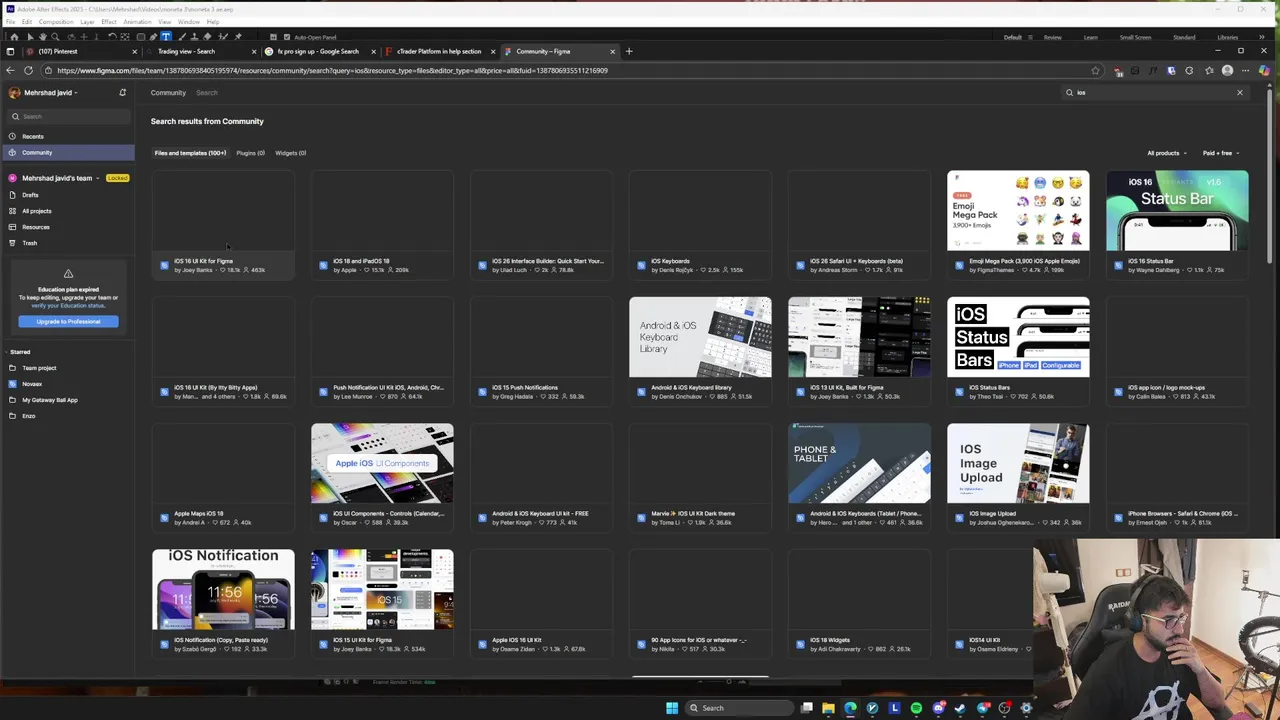1280x720 pixels.
Task: Open the browser profile avatar
Action: pyautogui.click(x=1227, y=71)
